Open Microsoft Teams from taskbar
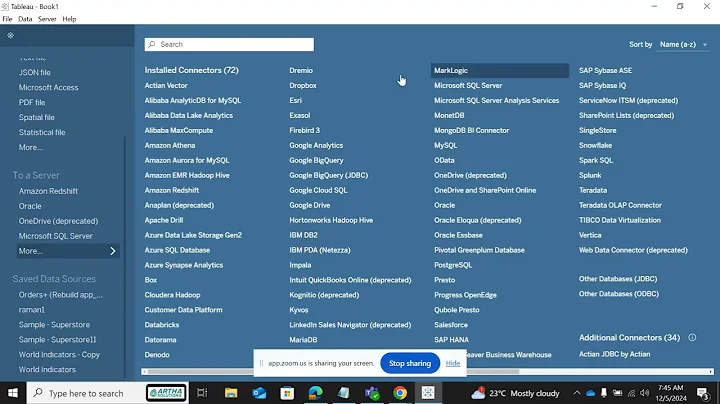Image resolution: width=720 pixels, height=404 pixels. tap(372, 393)
